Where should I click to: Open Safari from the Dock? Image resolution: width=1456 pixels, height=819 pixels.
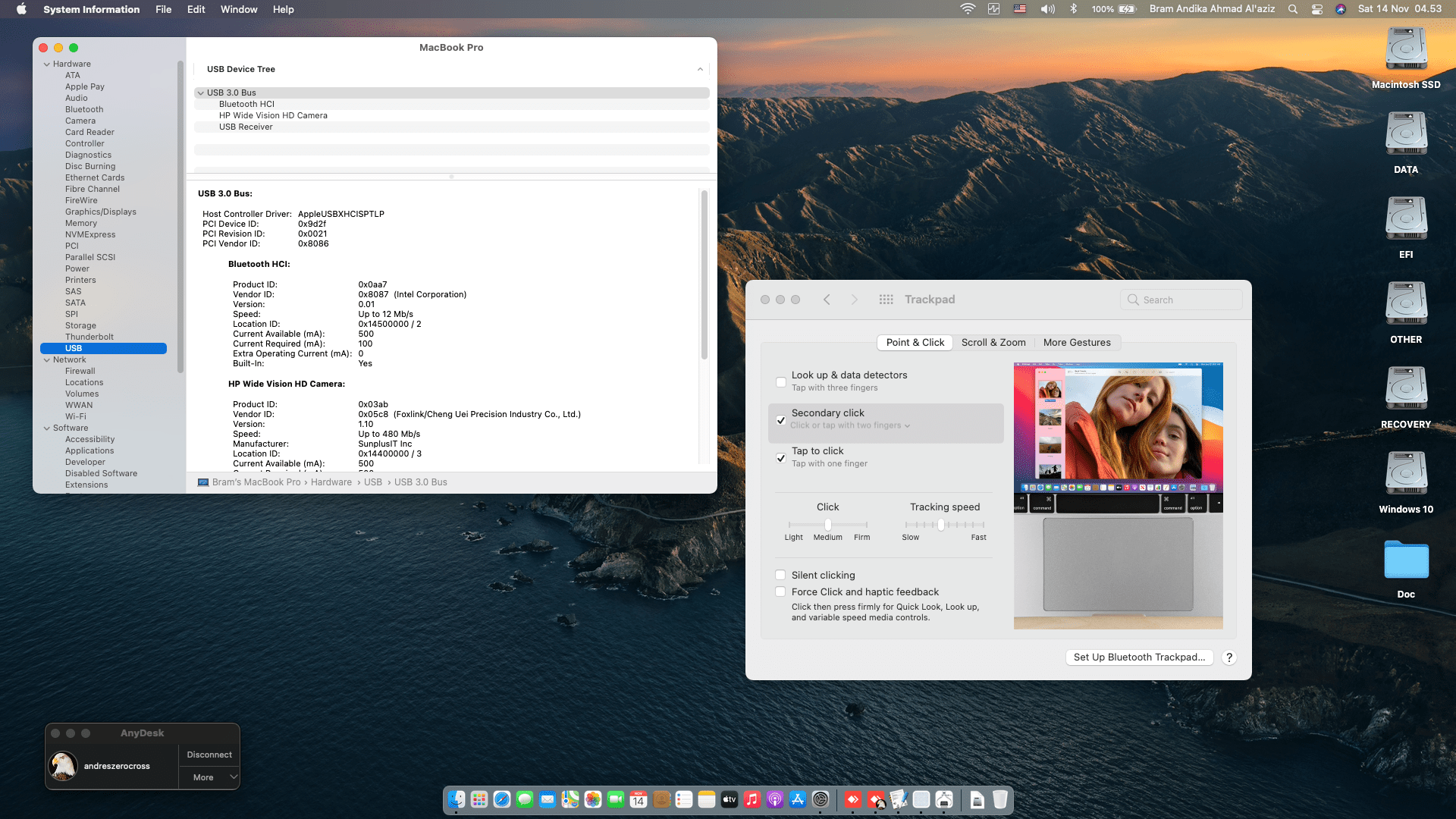(x=502, y=799)
